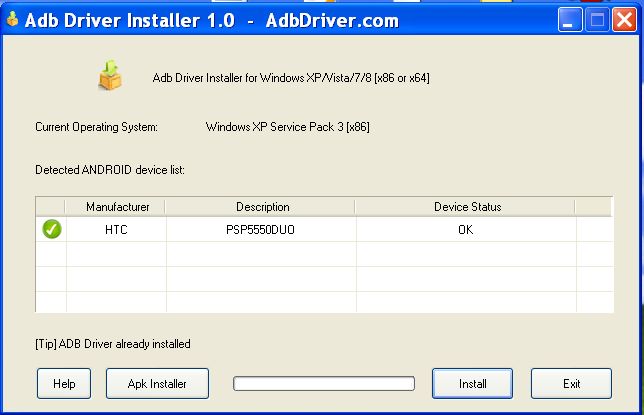Screen dimensions: 644x415
Task: Maximize the Adb Driver Installer window
Action: point(597,19)
